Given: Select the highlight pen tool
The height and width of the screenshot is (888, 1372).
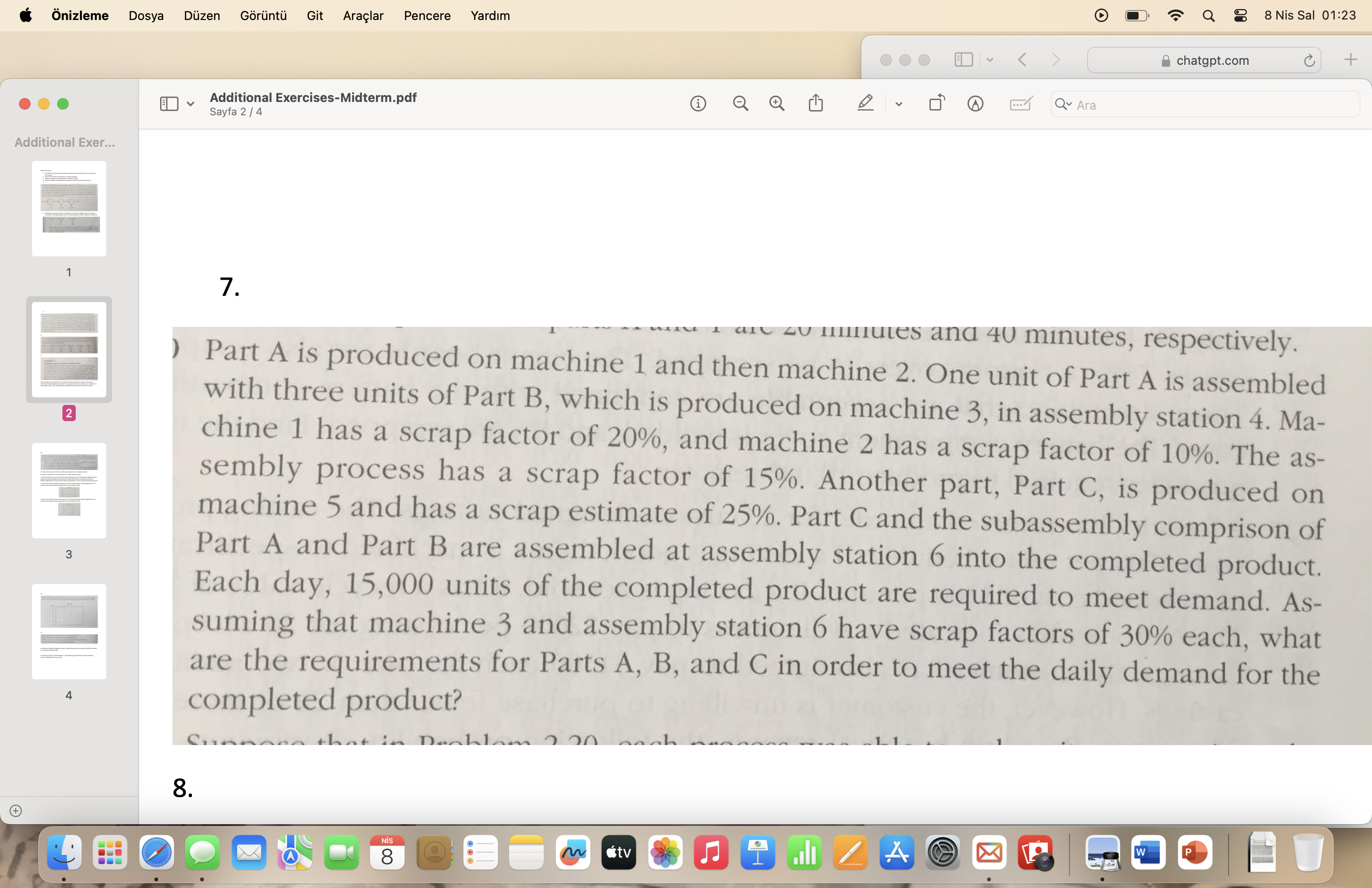Looking at the screenshot, I should tap(865, 103).
